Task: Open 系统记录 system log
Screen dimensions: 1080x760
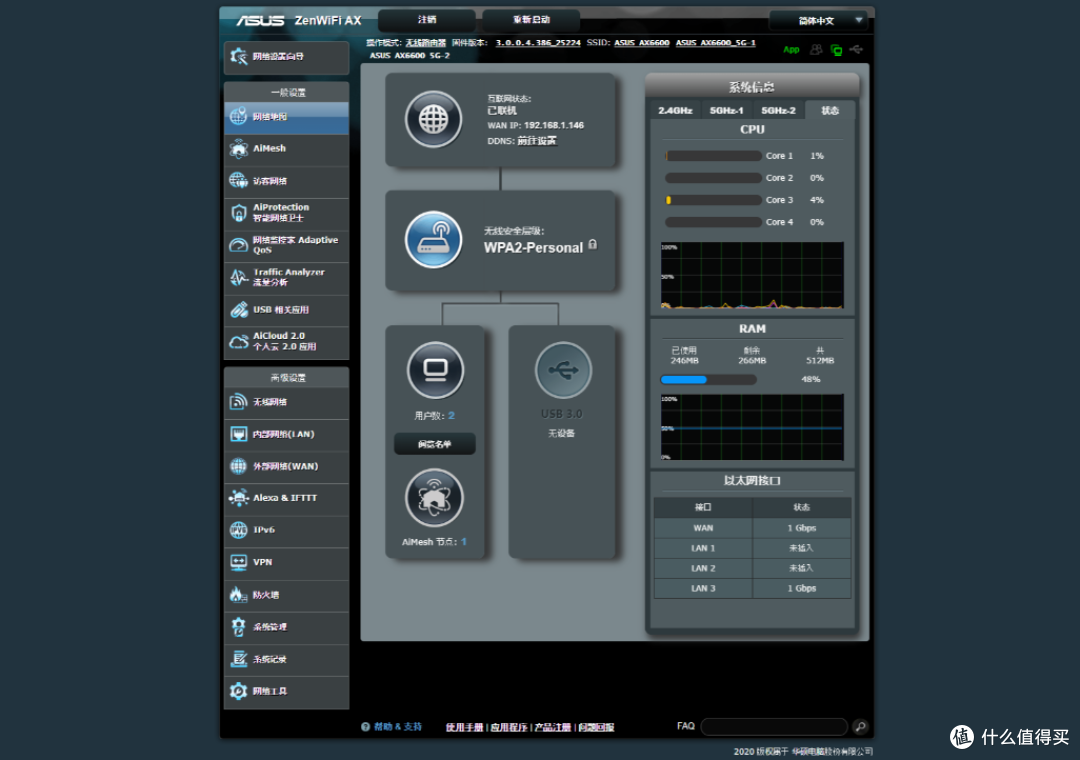Action: click(286, 659)
